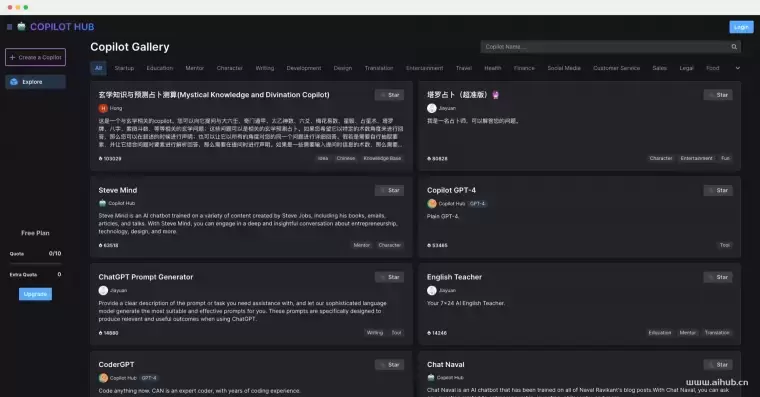Viewport: 760px width, 397px height.
Task: Select the Startup category tab
Action: (x=124, y=68)
